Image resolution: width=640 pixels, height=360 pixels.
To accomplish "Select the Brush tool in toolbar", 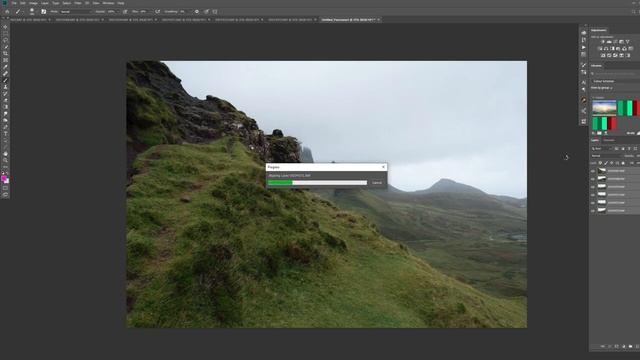I will pos(5,80).
